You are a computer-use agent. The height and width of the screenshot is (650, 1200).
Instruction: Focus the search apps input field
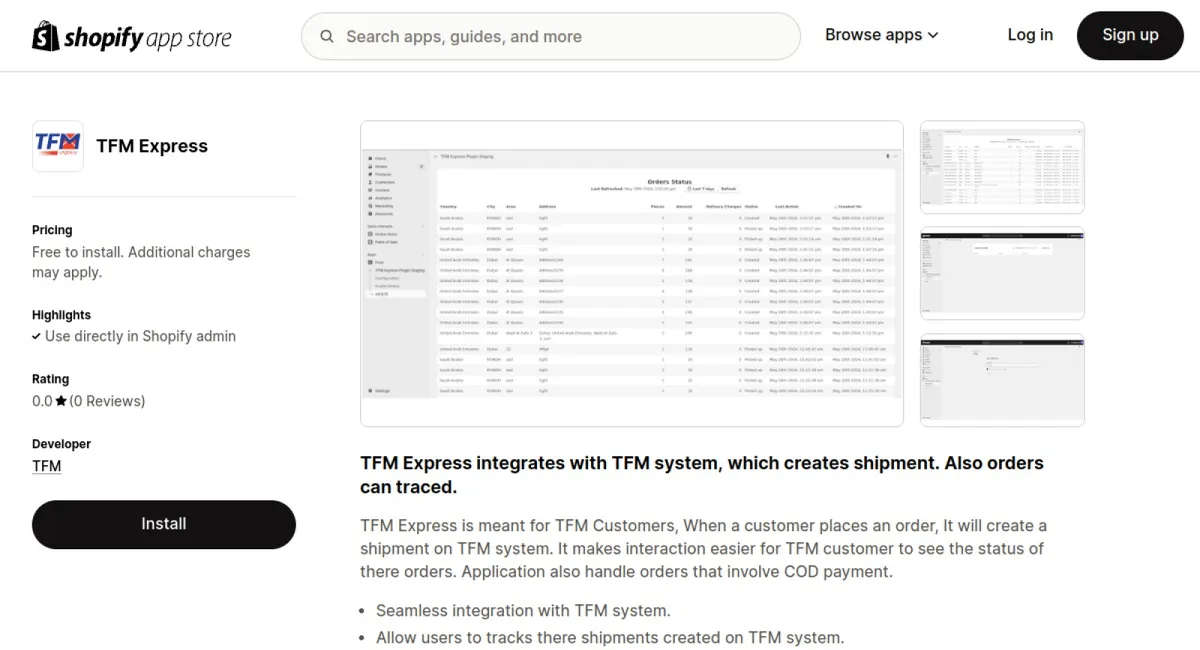[x=551, y=36]
